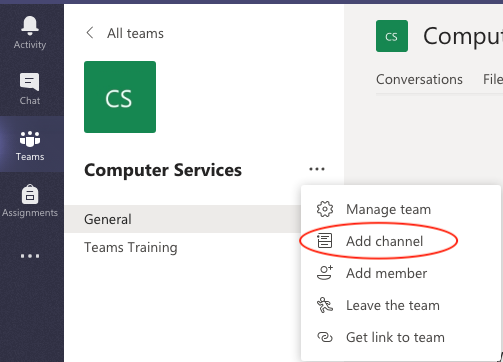Click the All teams link text
503x362 pixels.
135,33
